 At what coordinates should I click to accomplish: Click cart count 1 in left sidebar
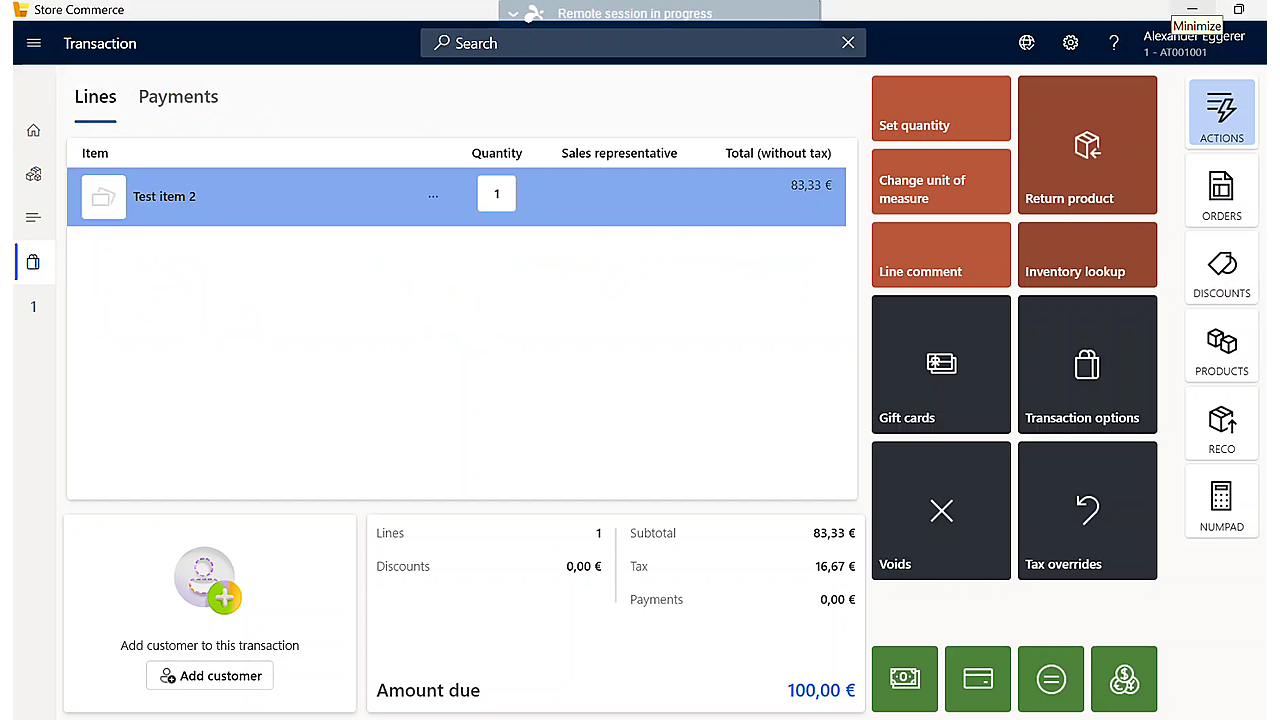point(33,307)
